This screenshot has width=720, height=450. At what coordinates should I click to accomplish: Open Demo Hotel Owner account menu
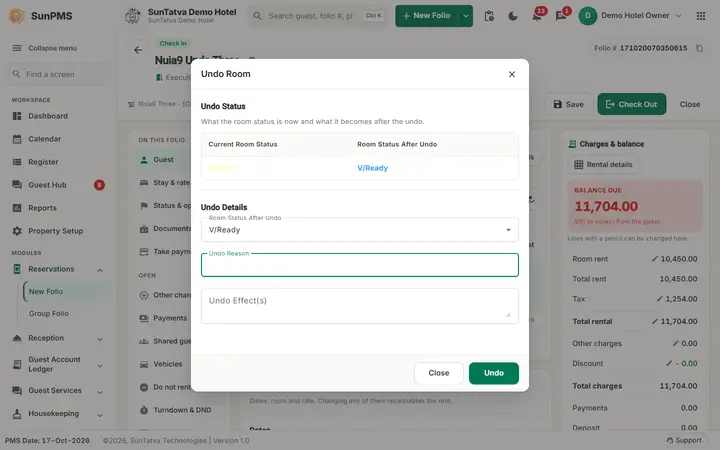pos(630,16)
